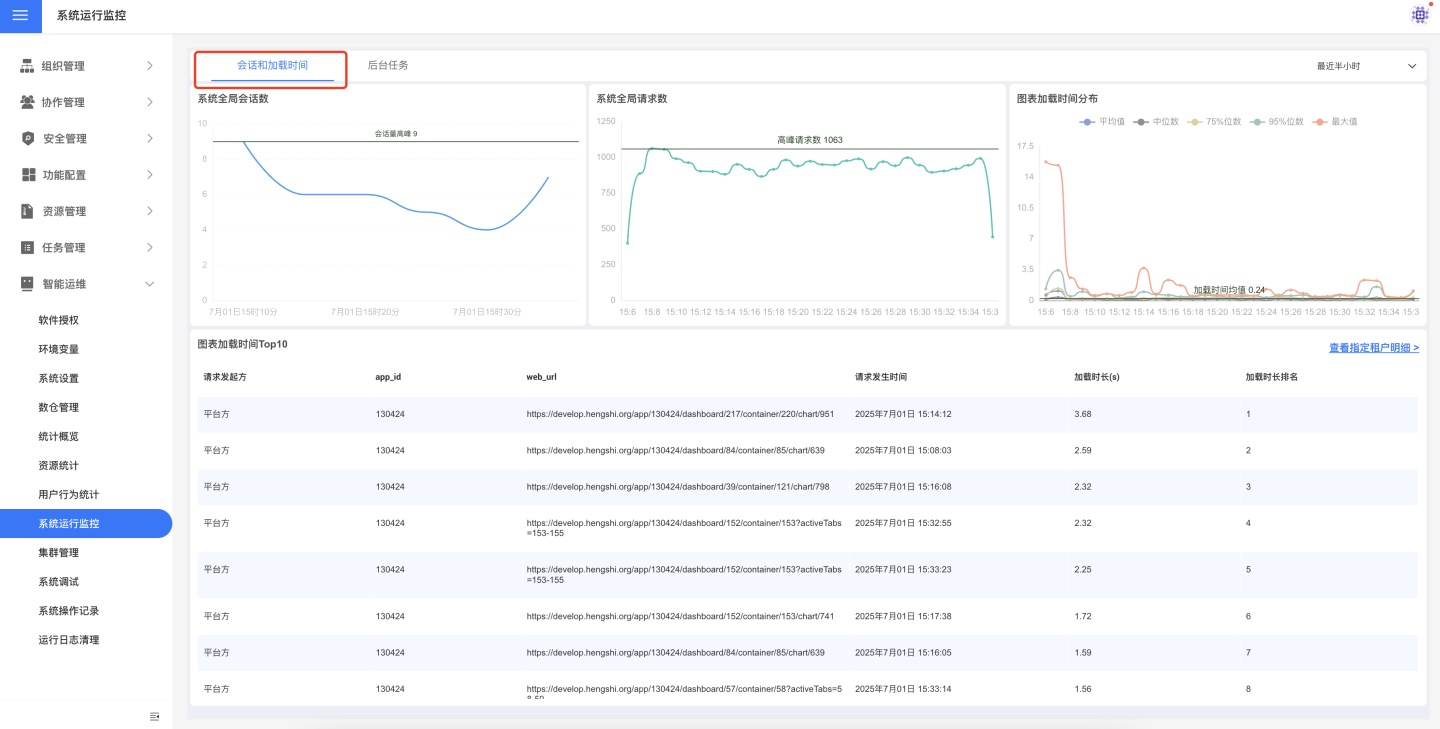The width and height of the screenshot is (1440, 729).
Task: Toggle 95%位数 legend color marker
Action: (x=1256, y=122)
